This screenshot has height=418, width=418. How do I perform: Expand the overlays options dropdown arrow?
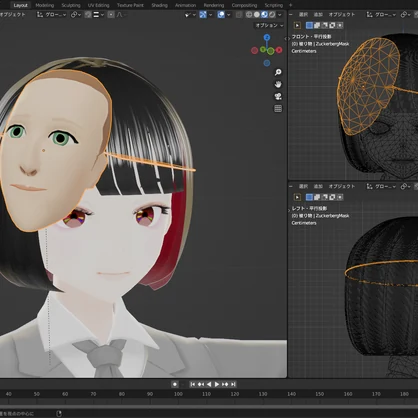pyautogui.click(x=228, y=15)
